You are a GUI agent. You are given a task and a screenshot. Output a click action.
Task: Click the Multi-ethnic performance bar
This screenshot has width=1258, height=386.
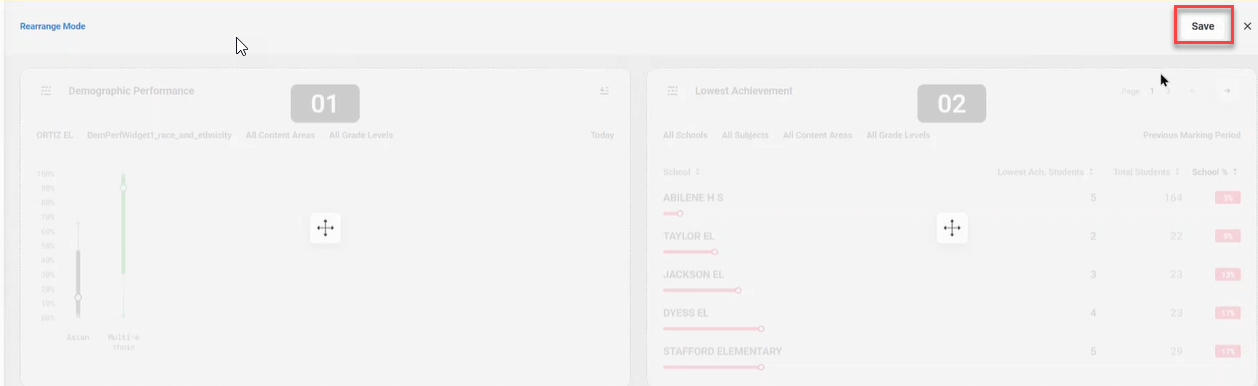(x=123, y=224)
